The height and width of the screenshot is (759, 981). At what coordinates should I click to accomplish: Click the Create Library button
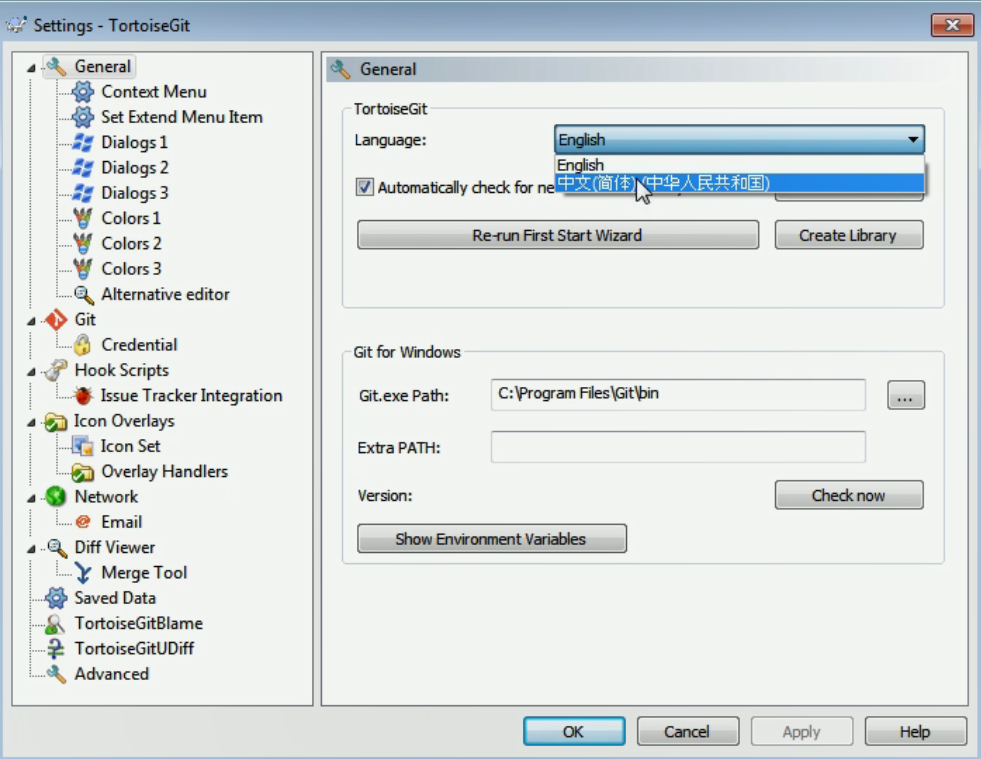[848, 235]
